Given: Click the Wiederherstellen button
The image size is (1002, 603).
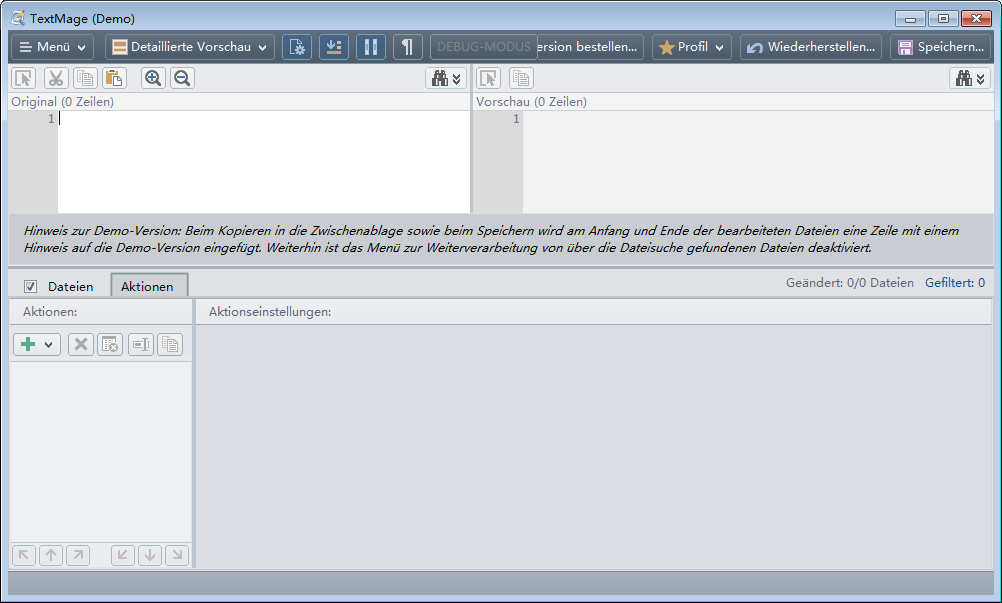Looking at the screenshot, I should tap(810, 46).
